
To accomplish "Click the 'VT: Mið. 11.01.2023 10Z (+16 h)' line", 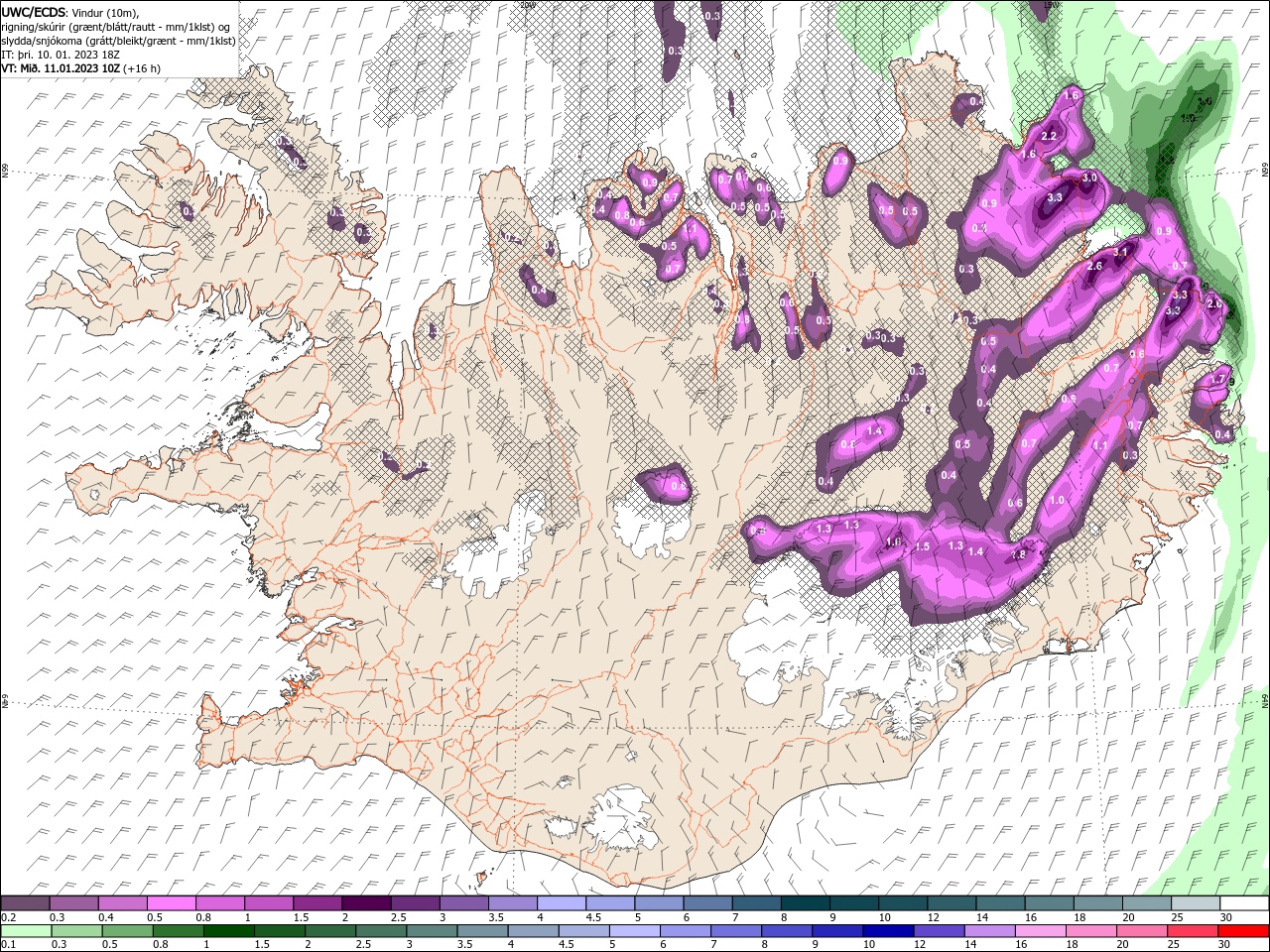I will [x=81, y=68].
